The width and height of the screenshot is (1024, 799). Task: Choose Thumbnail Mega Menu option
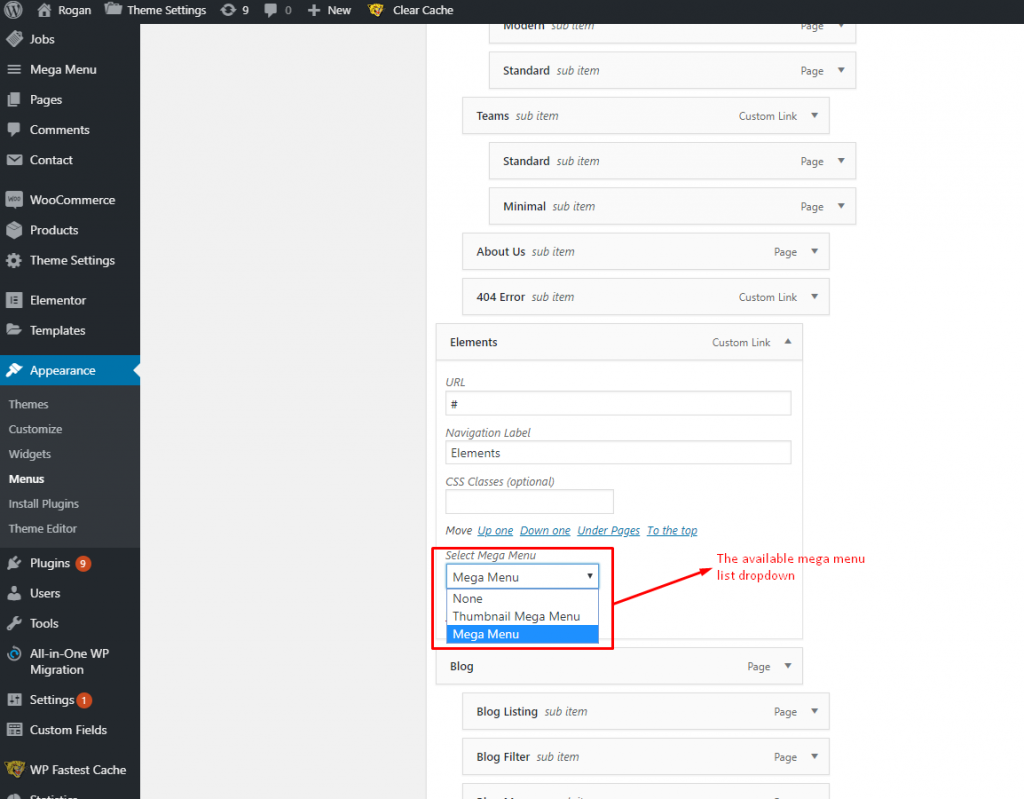[522, 616]
